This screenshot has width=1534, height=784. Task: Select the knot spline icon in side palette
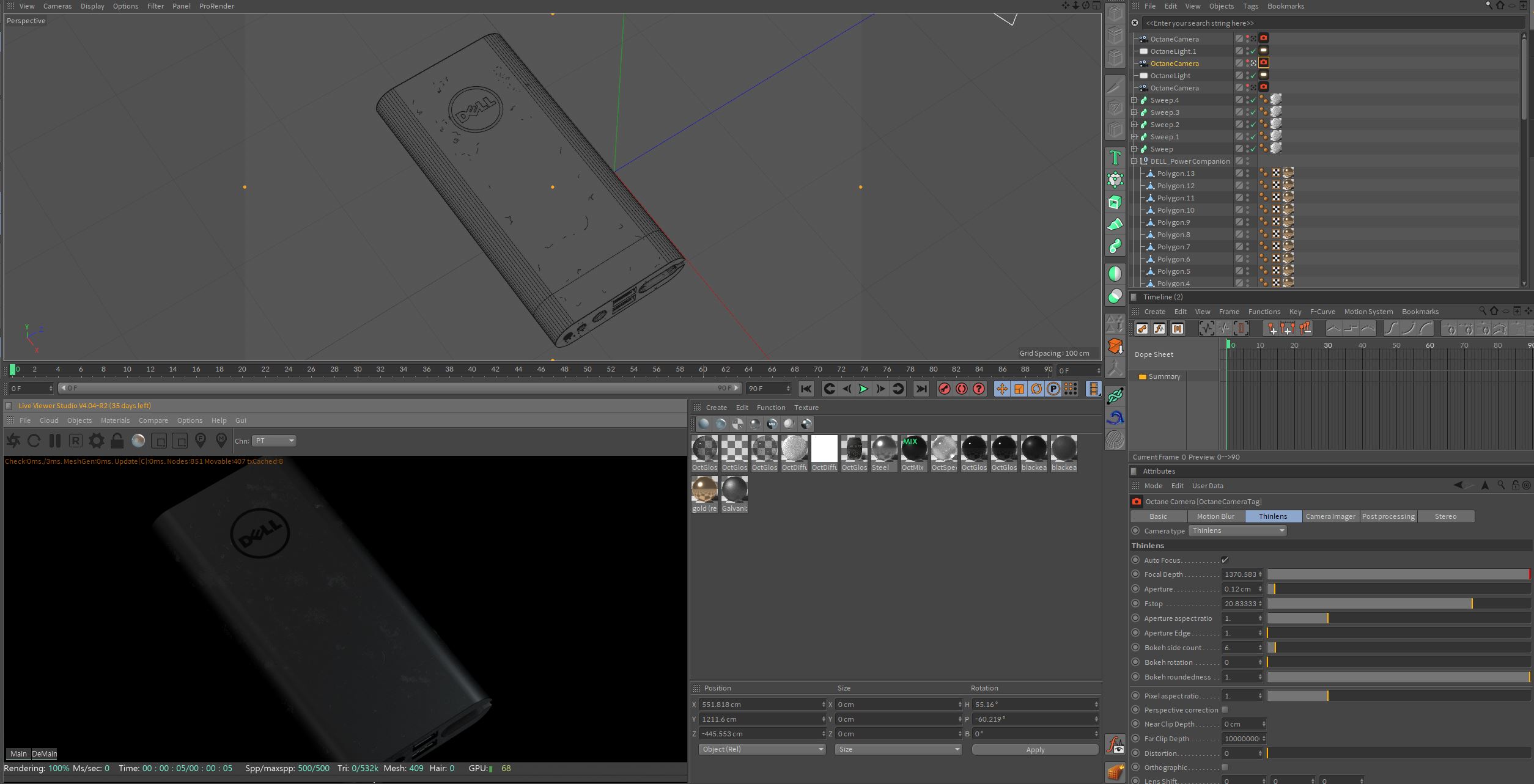click(x=1115, y=396)
